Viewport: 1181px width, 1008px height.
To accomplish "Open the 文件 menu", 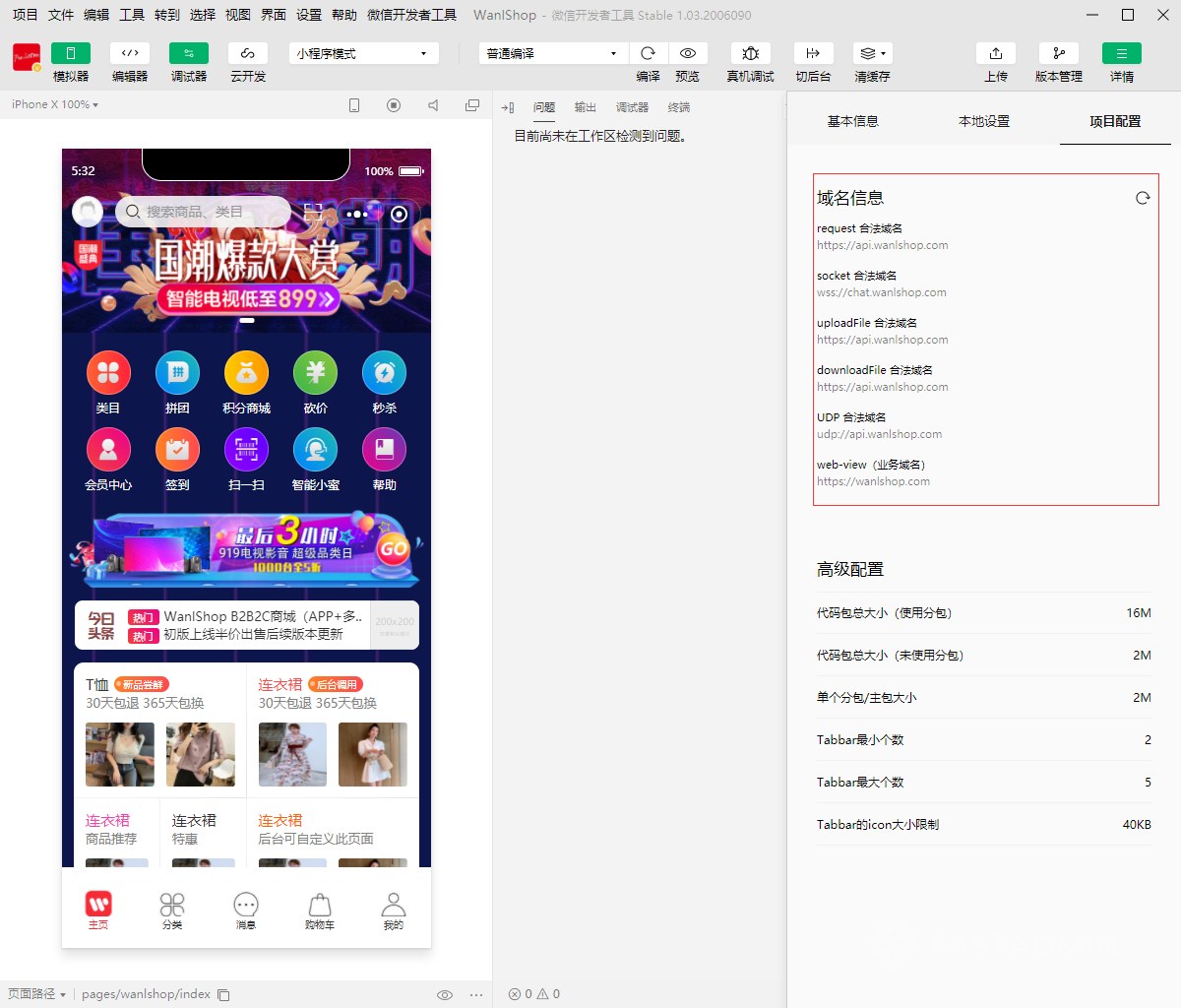I will point(61,15).
